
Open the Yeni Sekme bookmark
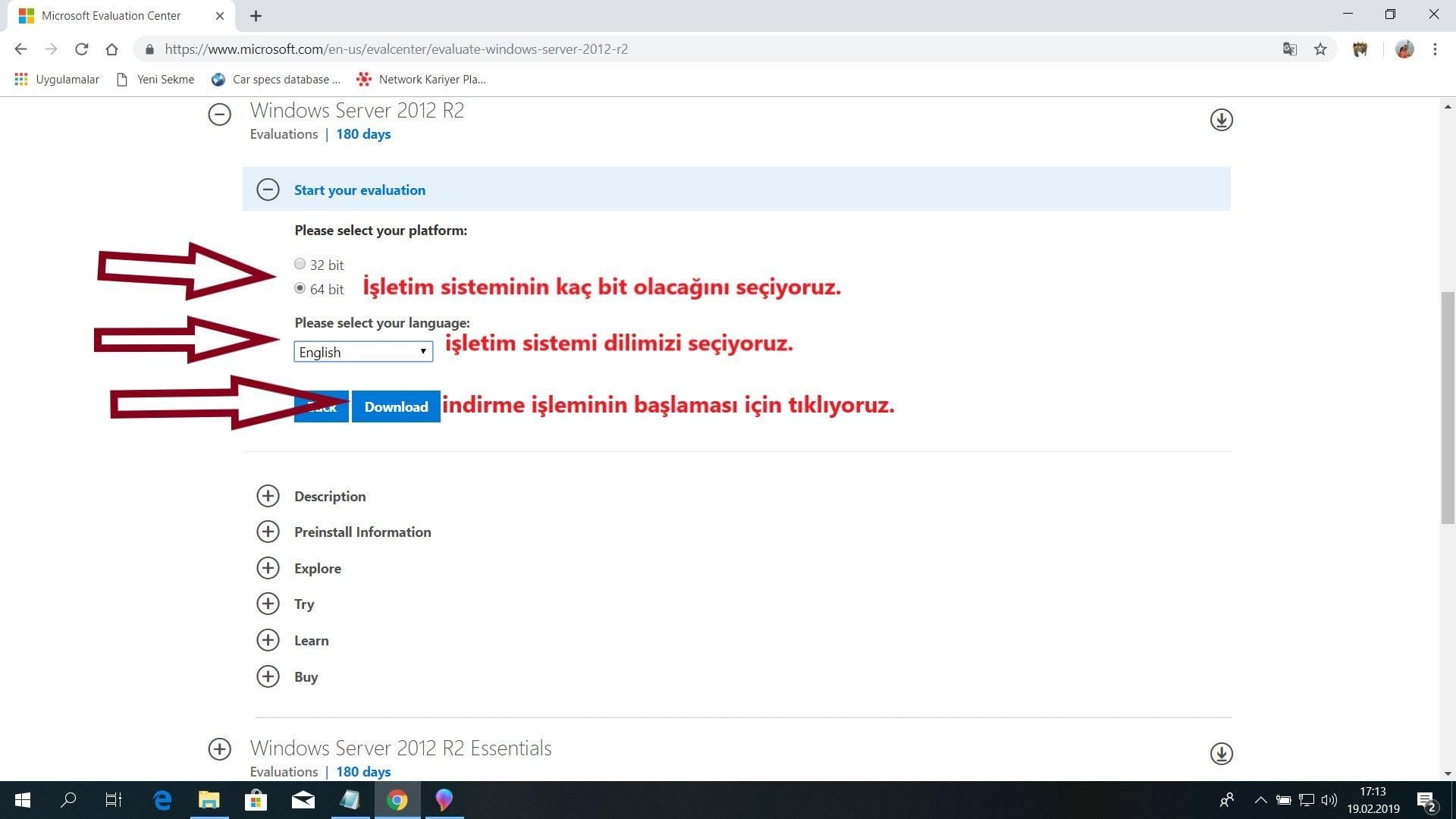point(155,79)
